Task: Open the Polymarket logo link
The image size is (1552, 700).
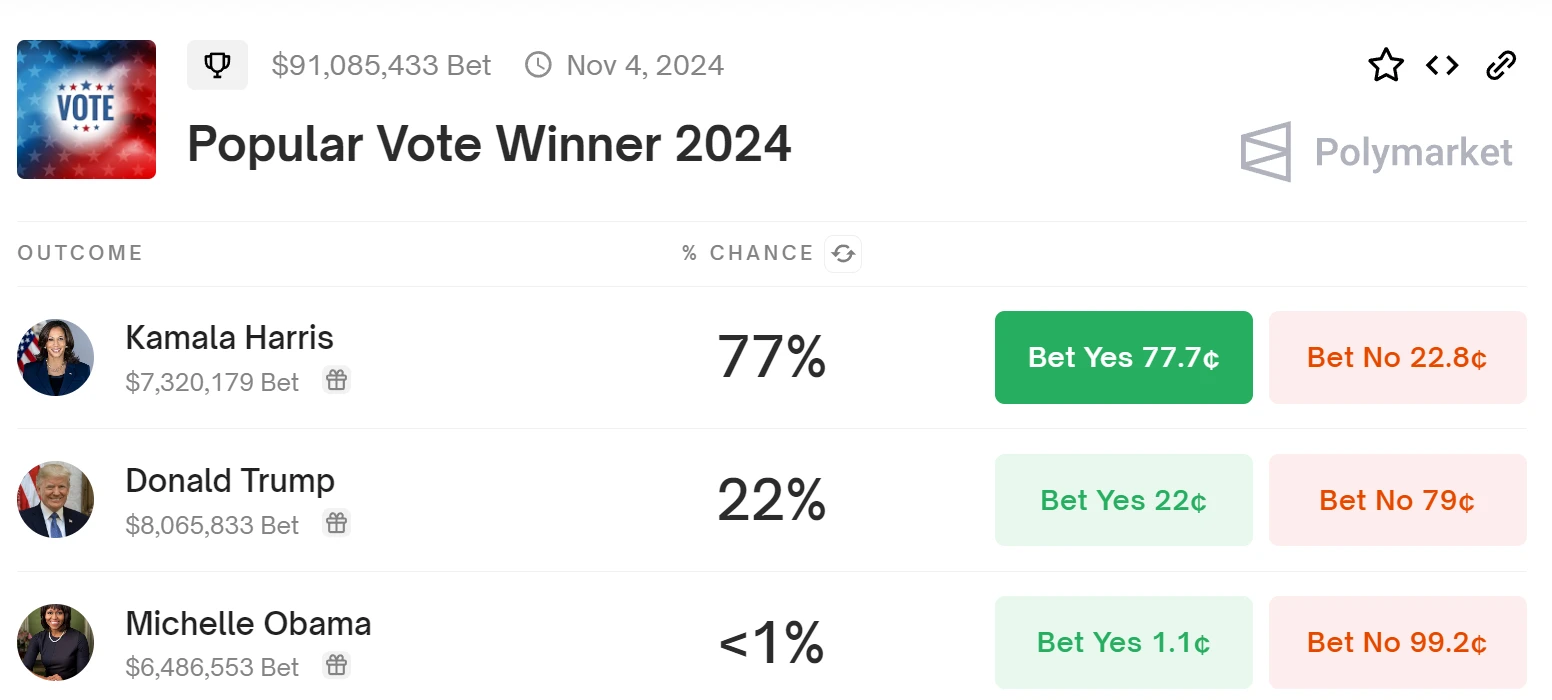Action: pos(1377,152)
